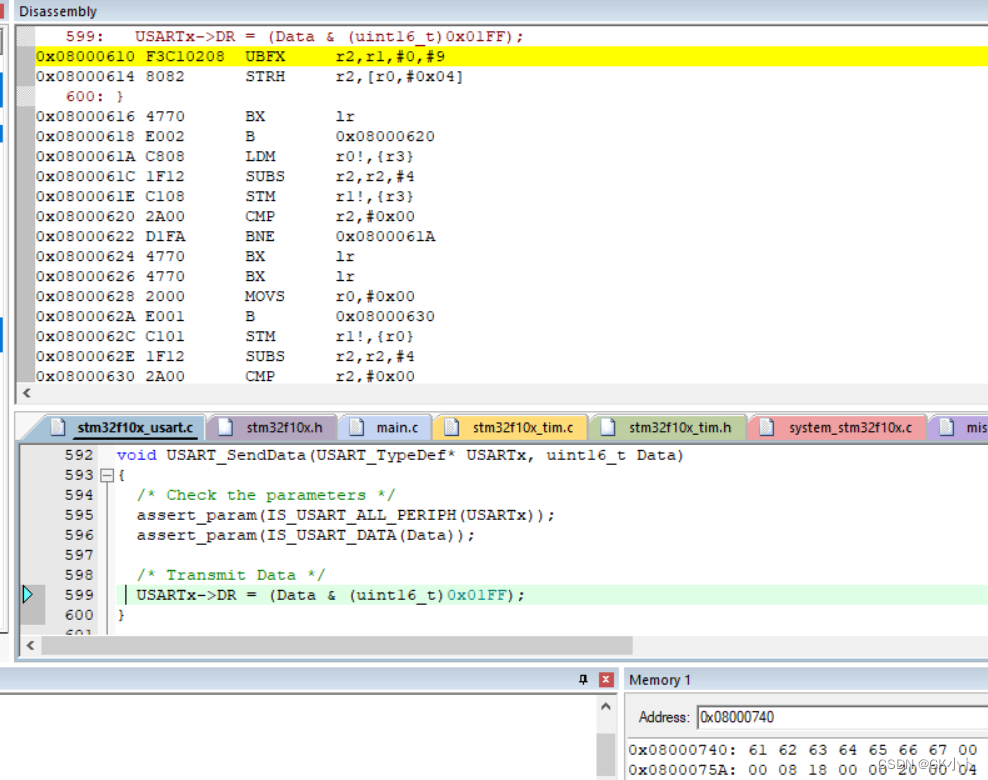This screenshot has width=988, height=780.
Task: Click the up arrow of the lower-left panel scrollbar
Action: [606, 707]
